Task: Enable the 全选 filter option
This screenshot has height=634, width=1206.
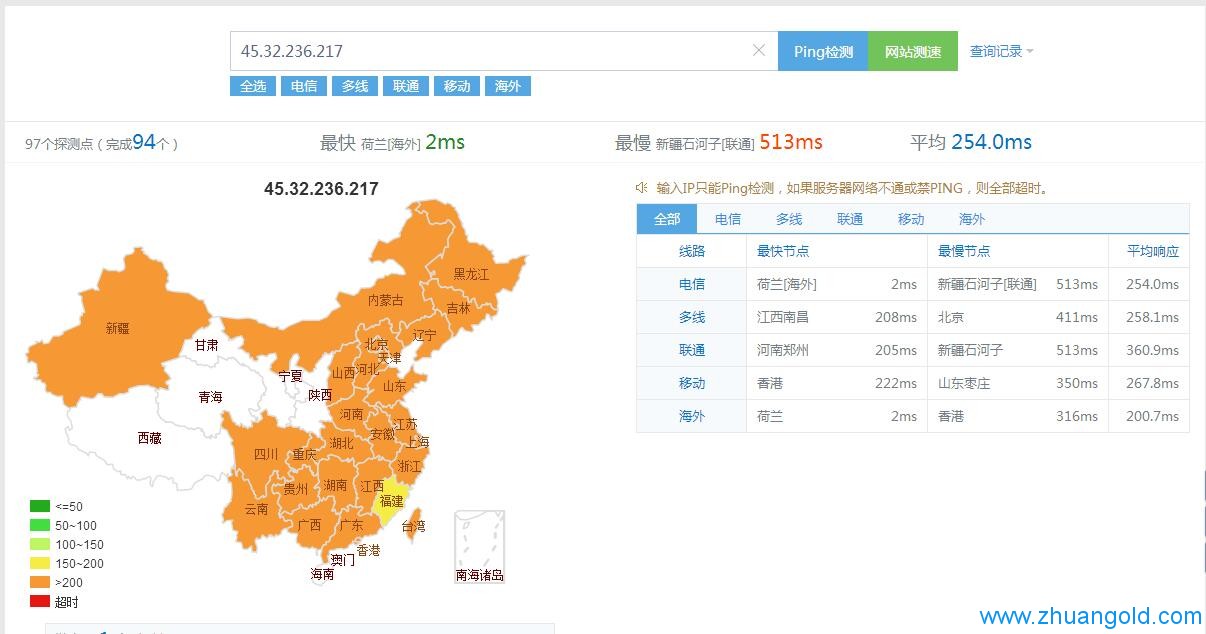Action: pyautogui.click(x=252, y=86)
